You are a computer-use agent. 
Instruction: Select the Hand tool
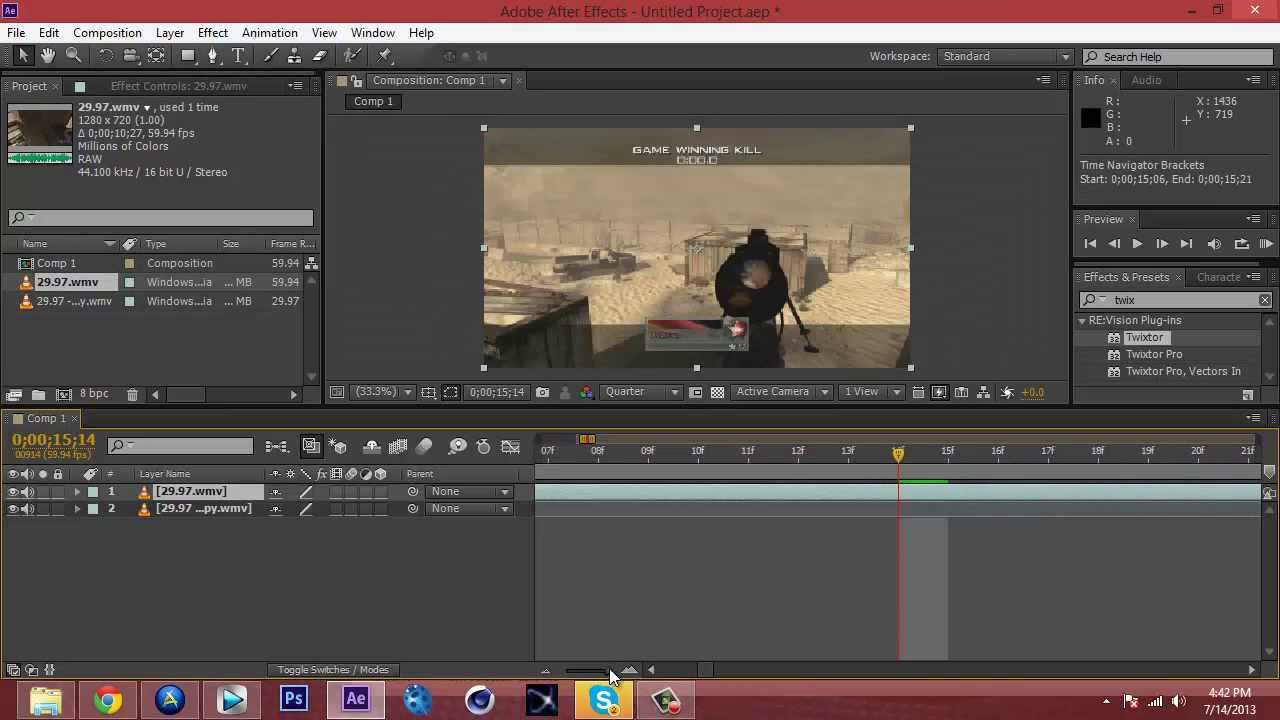point(48,56)
